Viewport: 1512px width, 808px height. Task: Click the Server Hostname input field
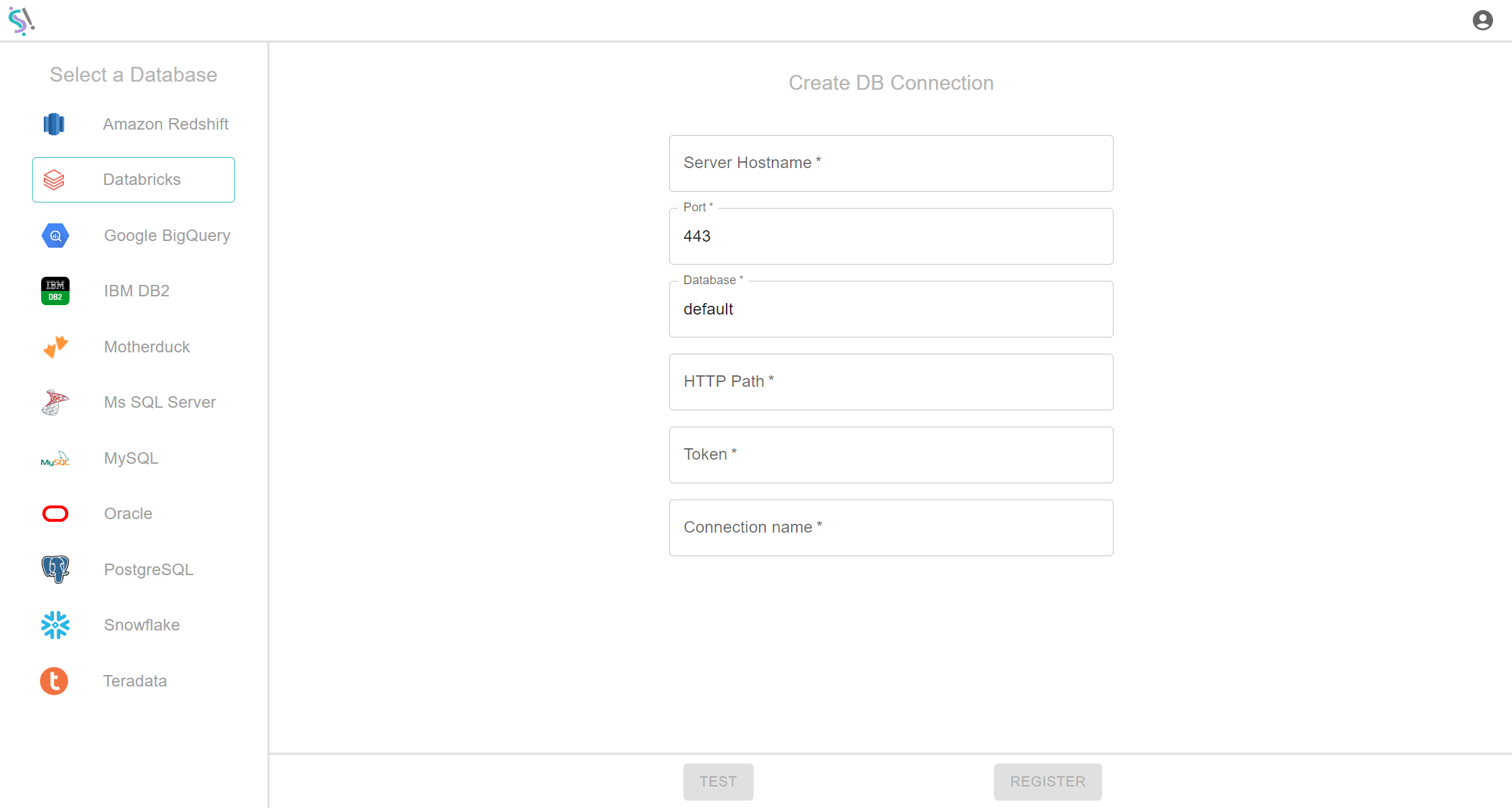[892, 163]
